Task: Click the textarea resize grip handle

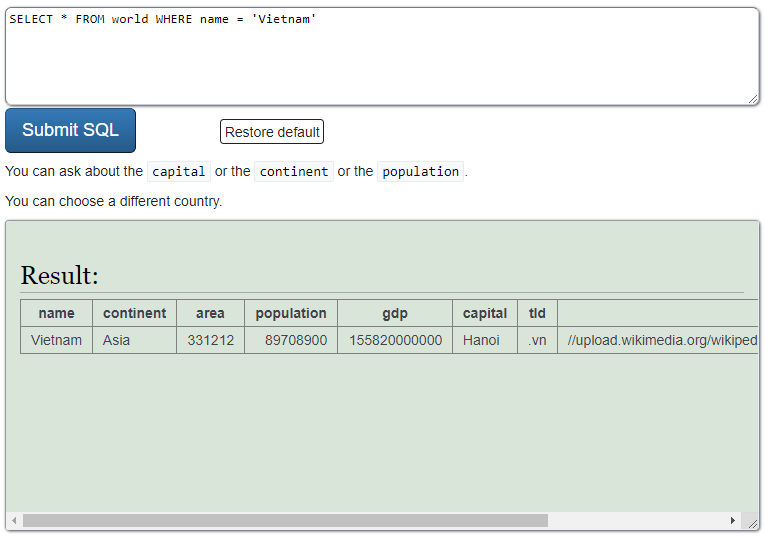Action: [753, 98]
